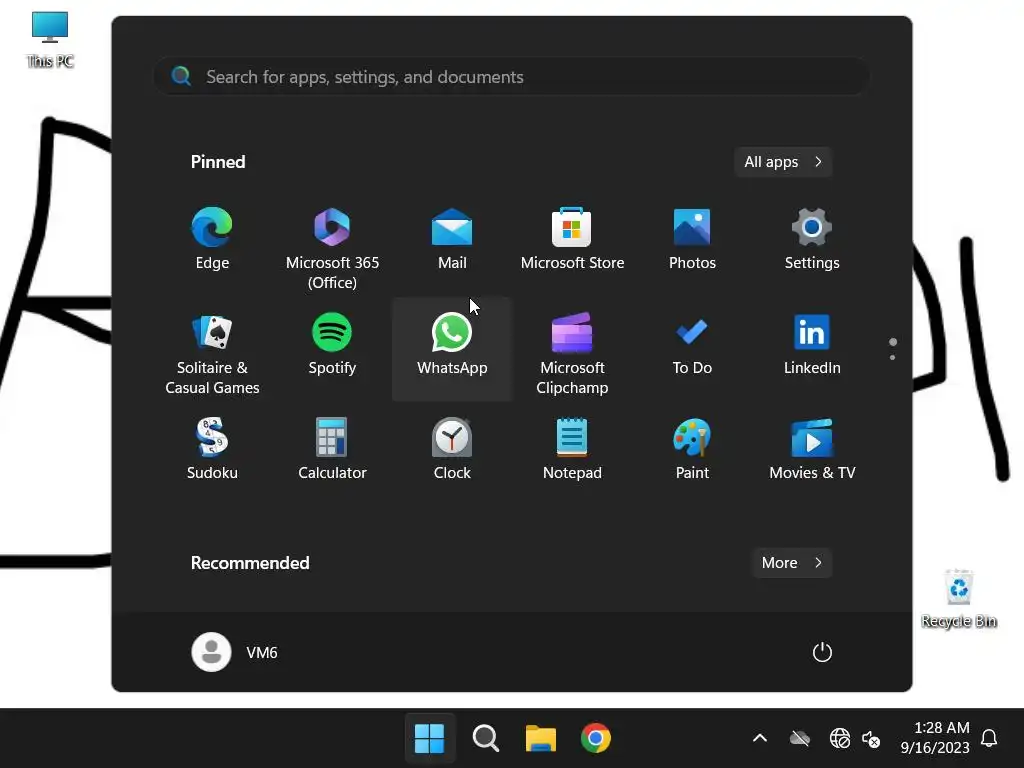Open the Clock app

click(452, 449)
